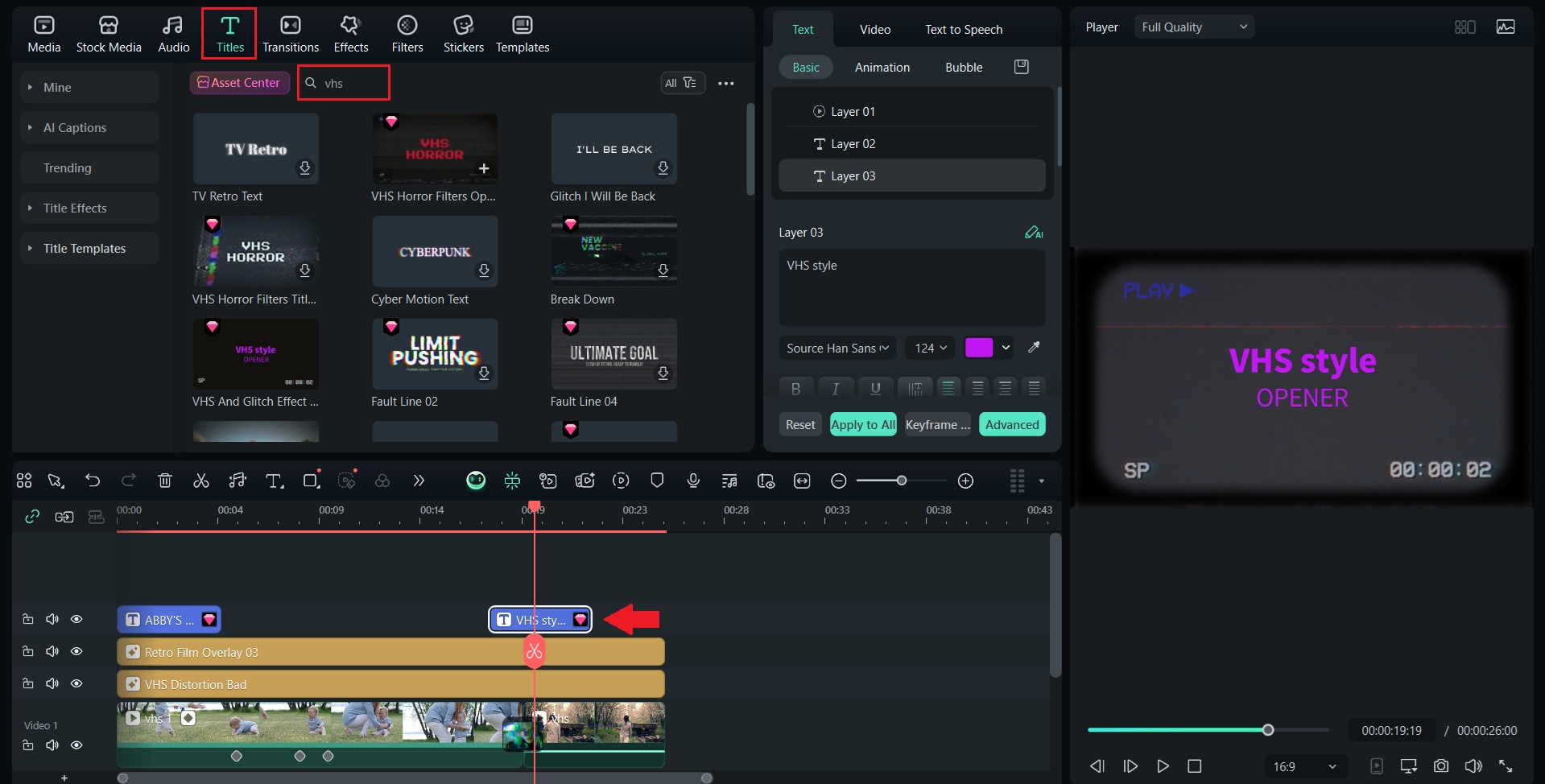Open Advanced text settings
Image resolution: width=1545 pixels, height=784 pixels.
click(x=1012, y=424)
